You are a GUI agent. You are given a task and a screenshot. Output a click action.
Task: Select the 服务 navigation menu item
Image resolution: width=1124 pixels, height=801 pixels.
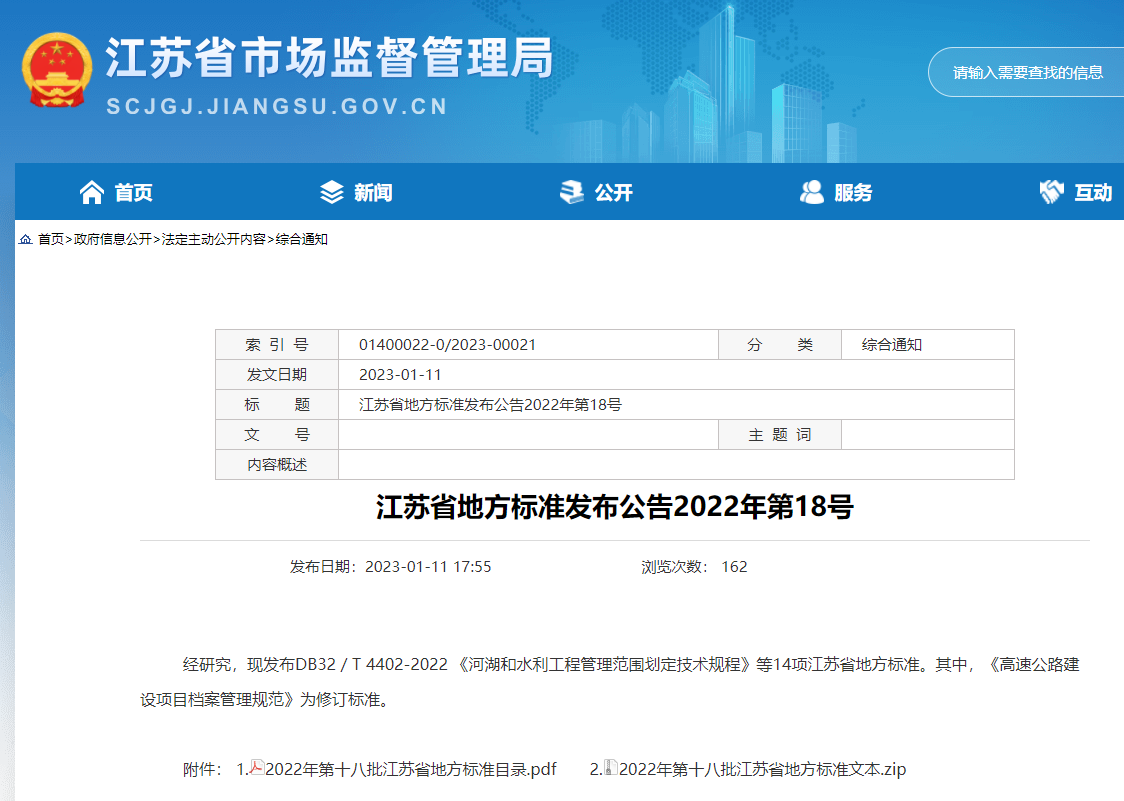coord(853,193)
